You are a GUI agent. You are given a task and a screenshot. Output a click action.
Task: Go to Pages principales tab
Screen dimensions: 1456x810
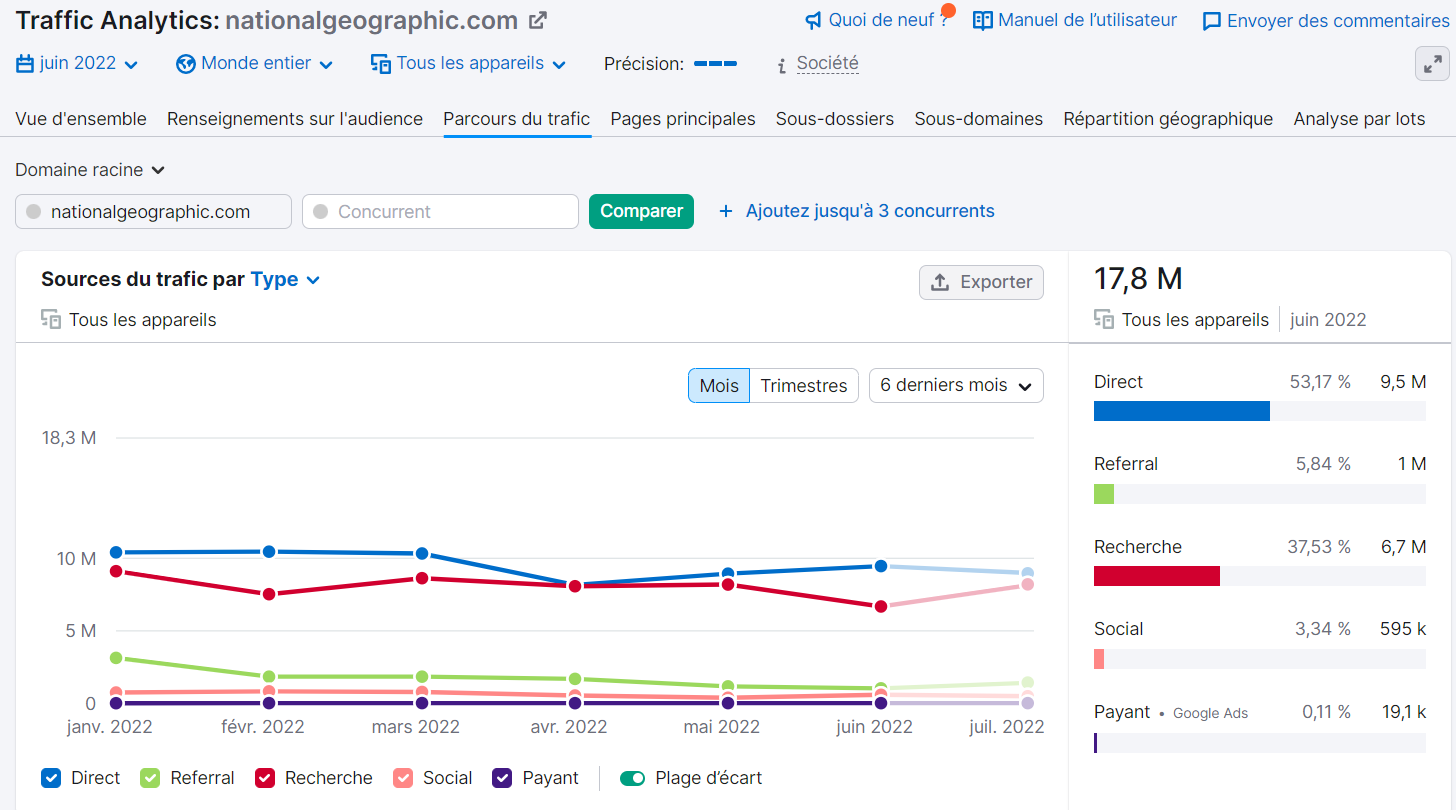683,119
